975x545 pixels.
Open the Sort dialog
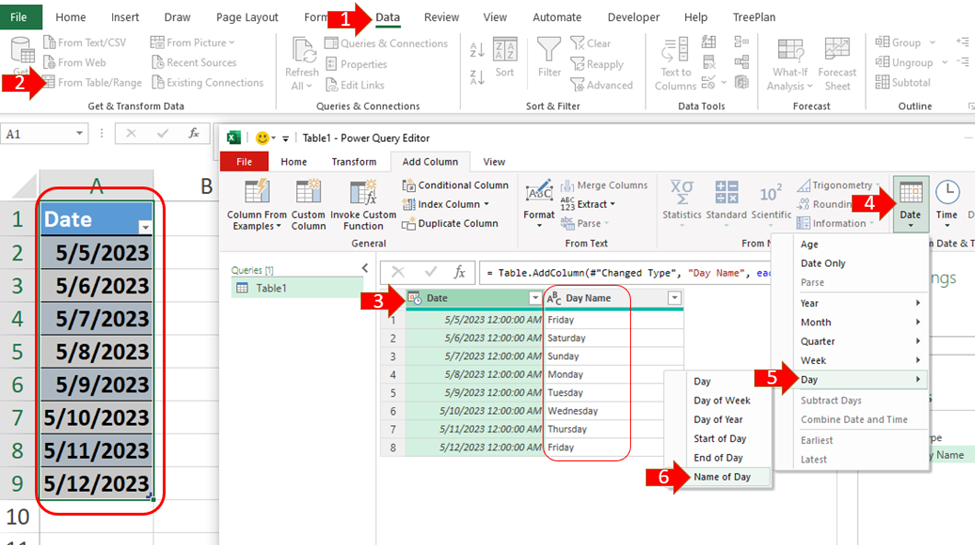point(505,57)
